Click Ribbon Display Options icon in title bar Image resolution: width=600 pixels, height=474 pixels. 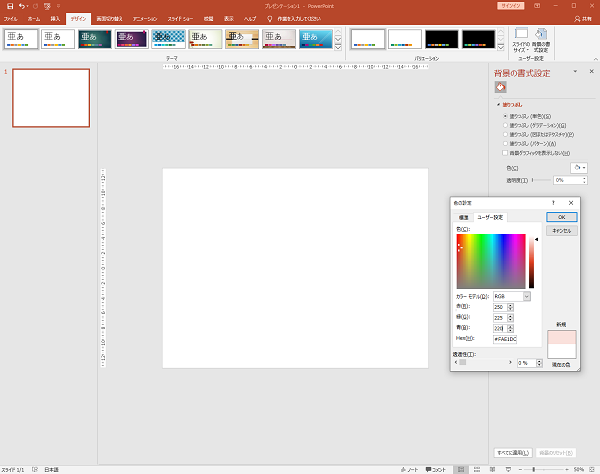[537, 6]
